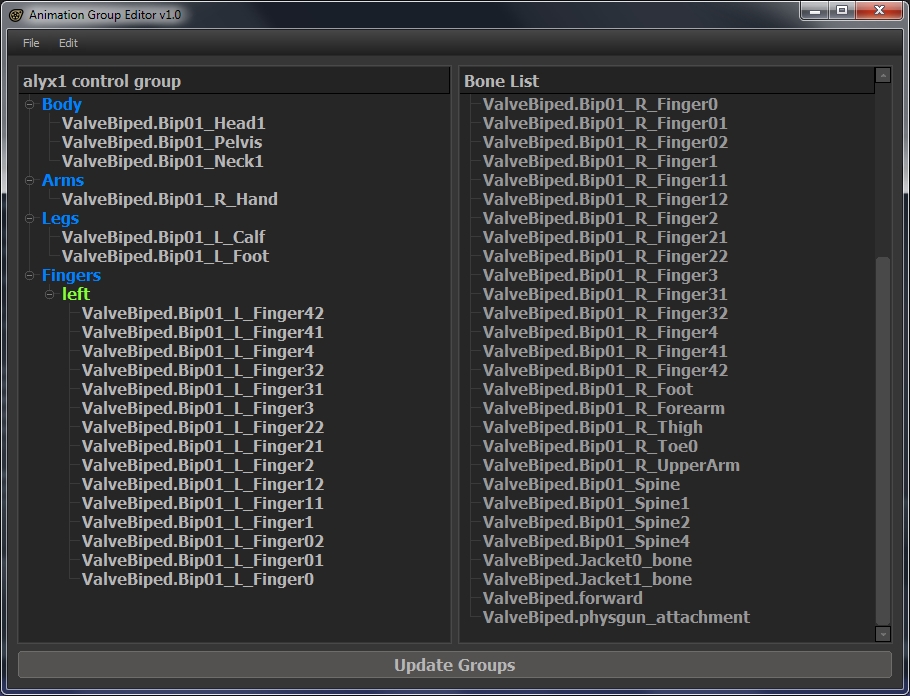Click the Bone List scroll down arrow
The height and width of the screenshot is (696, 910).
click(x=882, y=633)
